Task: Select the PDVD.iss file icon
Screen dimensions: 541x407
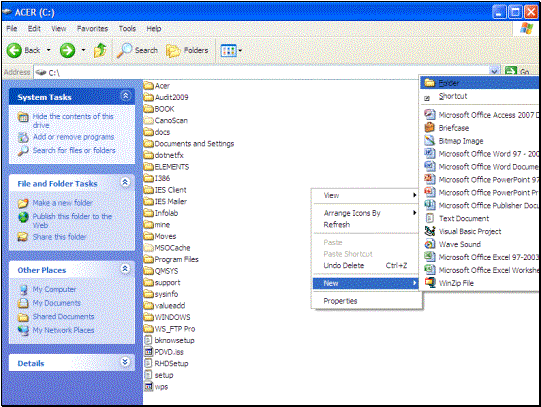Action: (148, 352)
